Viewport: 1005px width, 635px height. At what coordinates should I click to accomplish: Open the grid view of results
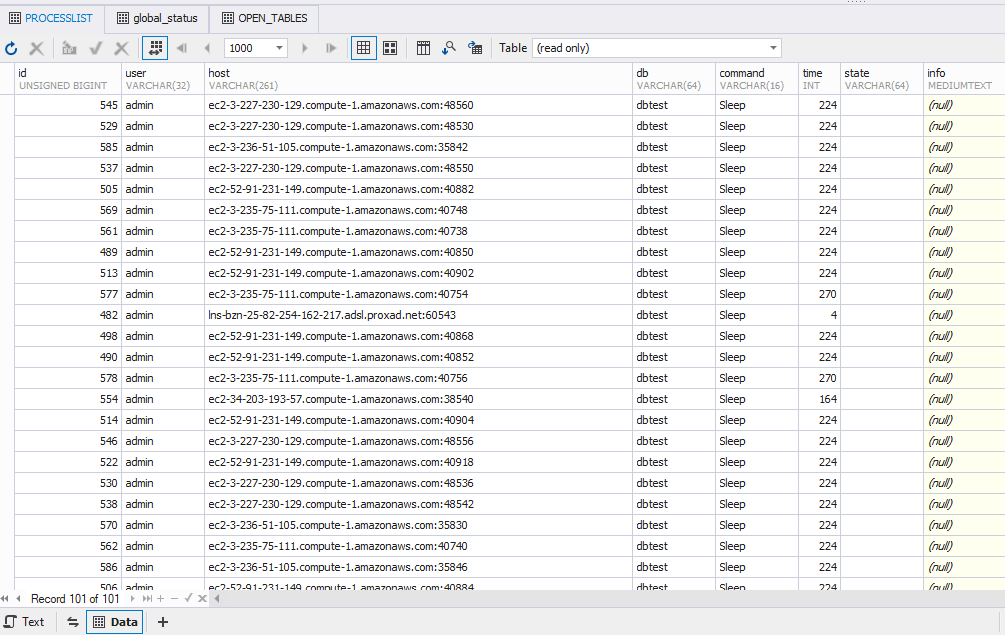coord(363,47)
